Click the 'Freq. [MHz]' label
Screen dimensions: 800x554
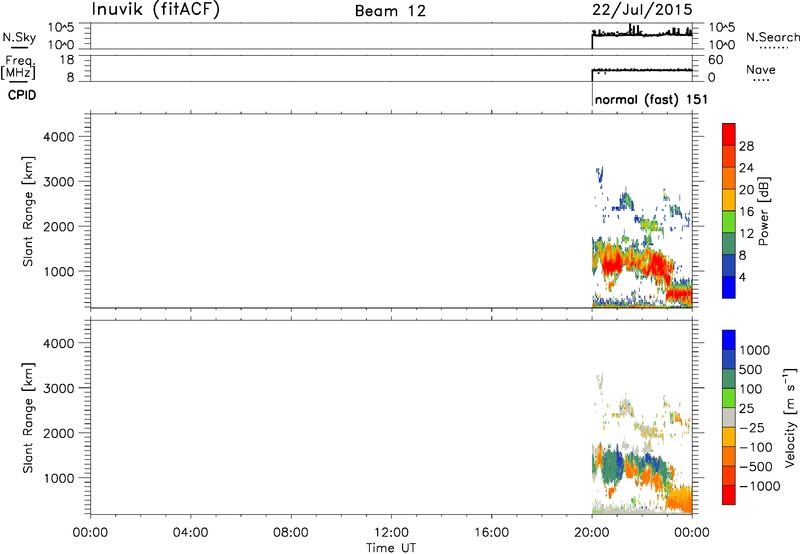pos(18,68)
